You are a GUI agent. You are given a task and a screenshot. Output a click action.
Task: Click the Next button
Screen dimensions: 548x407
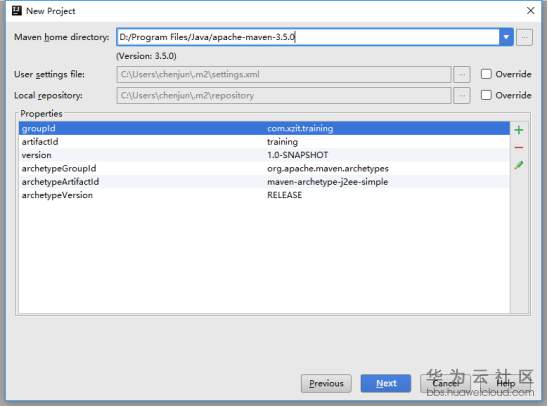(386, 384)
